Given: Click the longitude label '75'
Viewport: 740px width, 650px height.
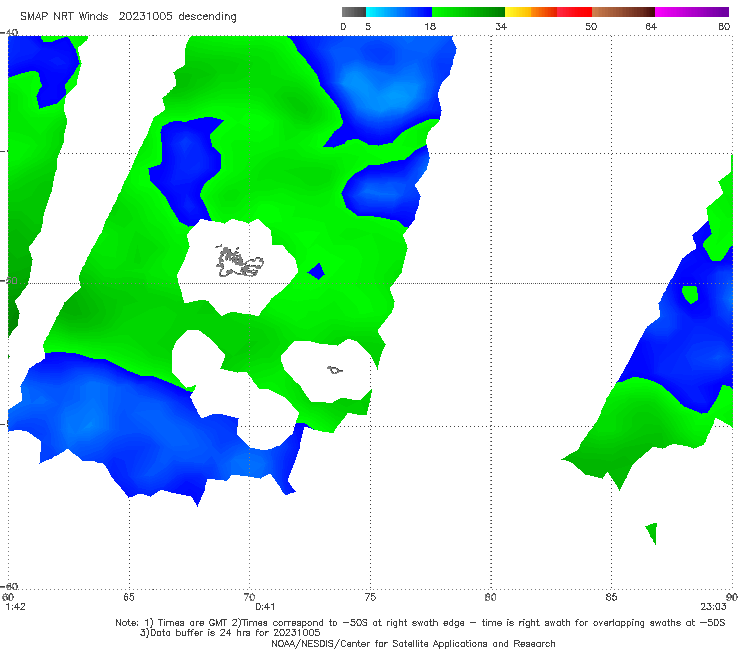Looking at the screenshot, I should pos(370,597).
